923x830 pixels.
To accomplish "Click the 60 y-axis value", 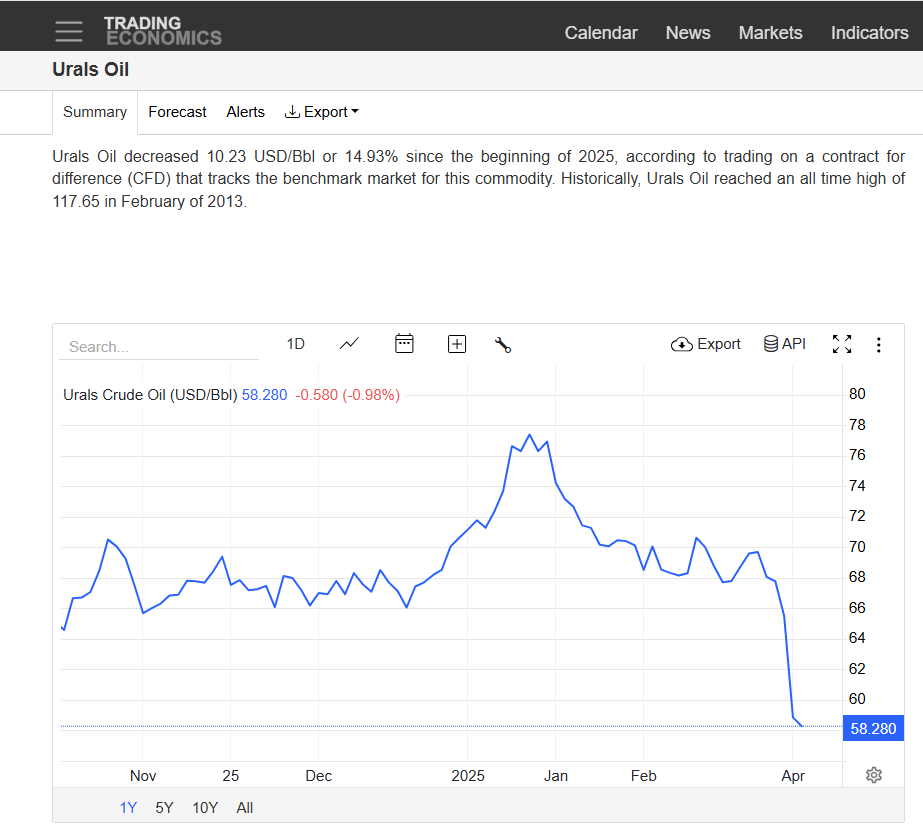I will [857, 699].
